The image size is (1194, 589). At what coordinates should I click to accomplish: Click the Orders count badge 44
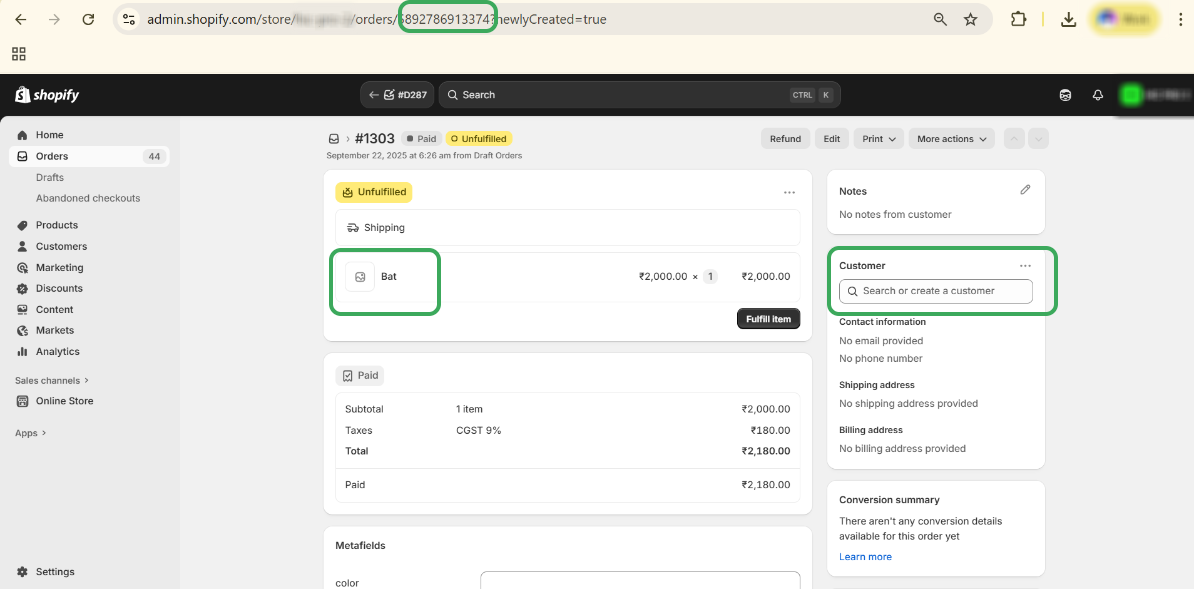(x=155, y=157)
